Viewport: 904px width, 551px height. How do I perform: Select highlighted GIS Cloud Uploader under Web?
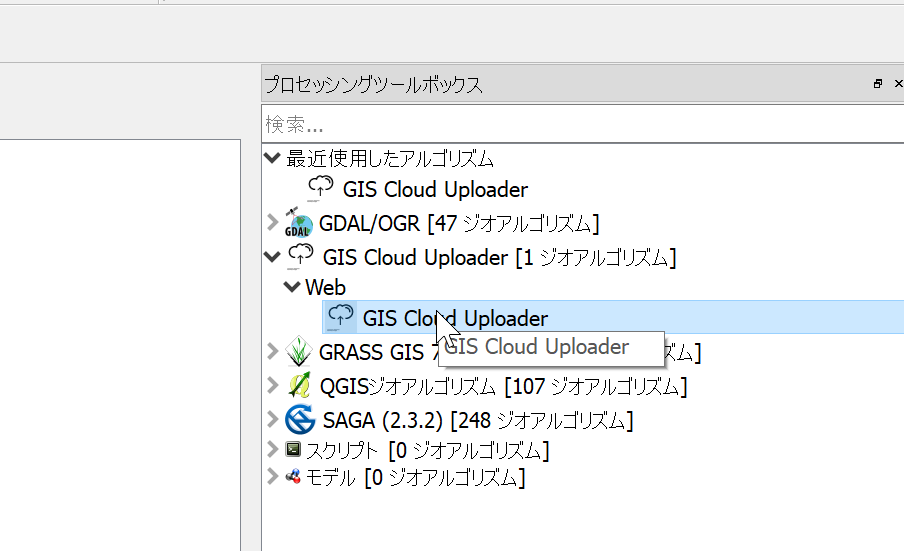455,318
